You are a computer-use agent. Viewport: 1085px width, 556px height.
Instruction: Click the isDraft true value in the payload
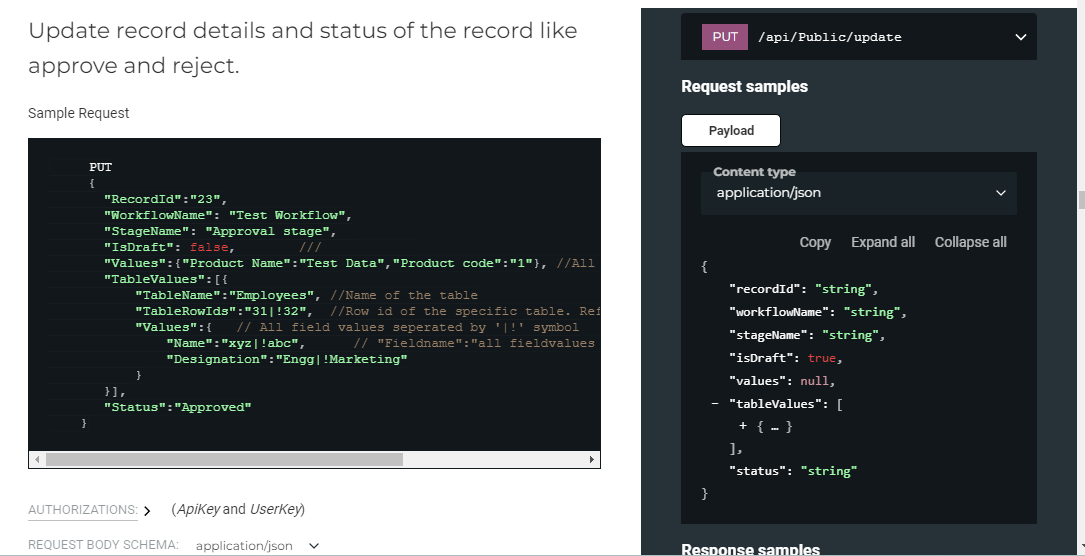tap(821, 358)
